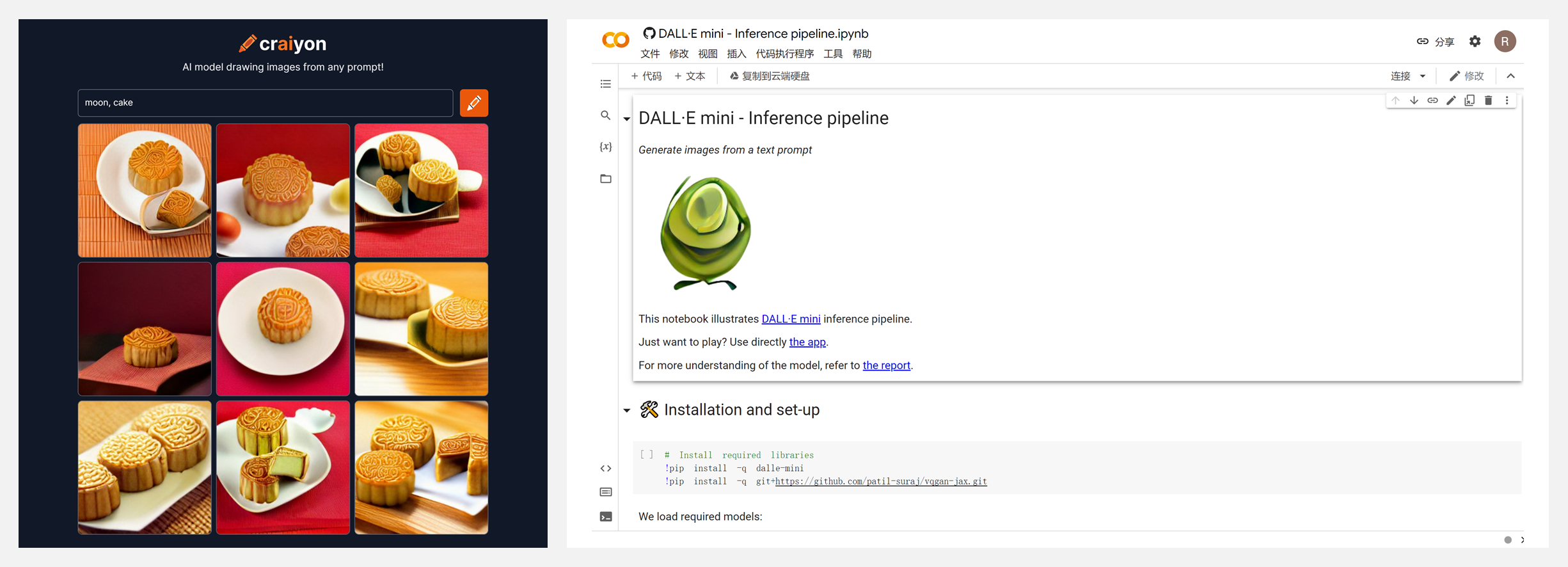Open the vqgan-jax GitHub URL
This screenshot has width=1568, height=567.
(x=881, y=481)
